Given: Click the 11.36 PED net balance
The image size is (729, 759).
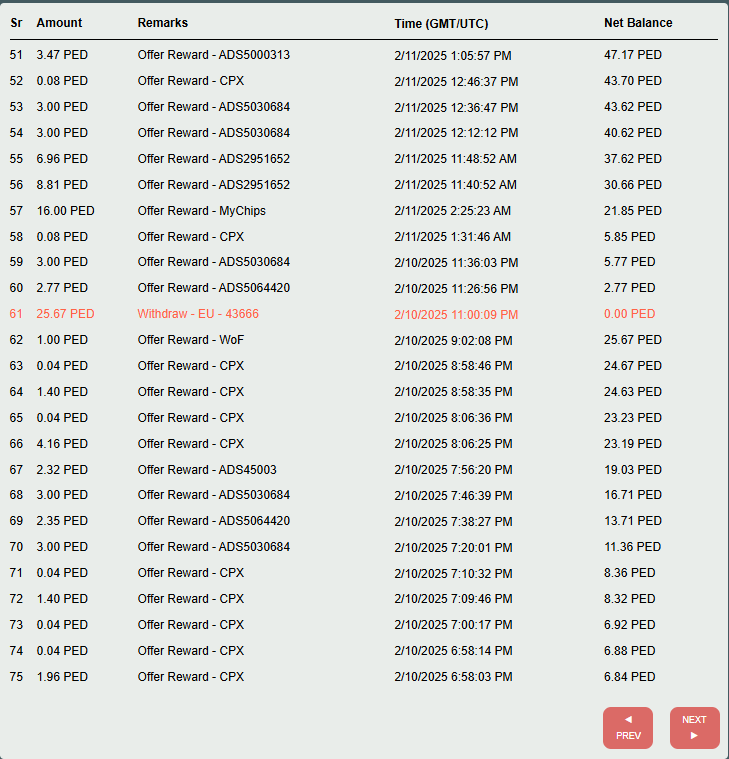Looking at the screenshot, I should (632, 547).
